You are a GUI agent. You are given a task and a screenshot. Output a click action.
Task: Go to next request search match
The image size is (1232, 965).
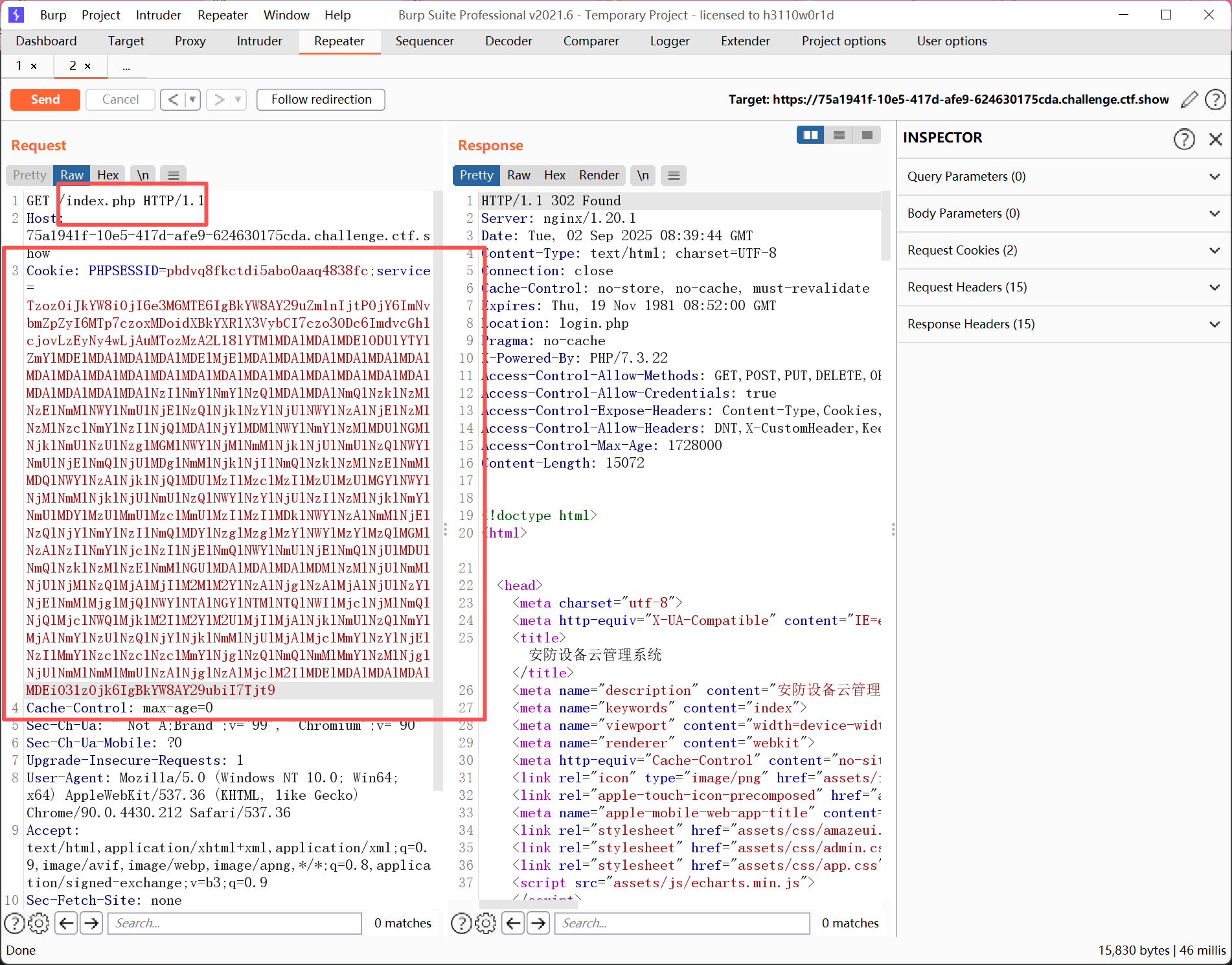pyautogui.click(x=91, y=923)
